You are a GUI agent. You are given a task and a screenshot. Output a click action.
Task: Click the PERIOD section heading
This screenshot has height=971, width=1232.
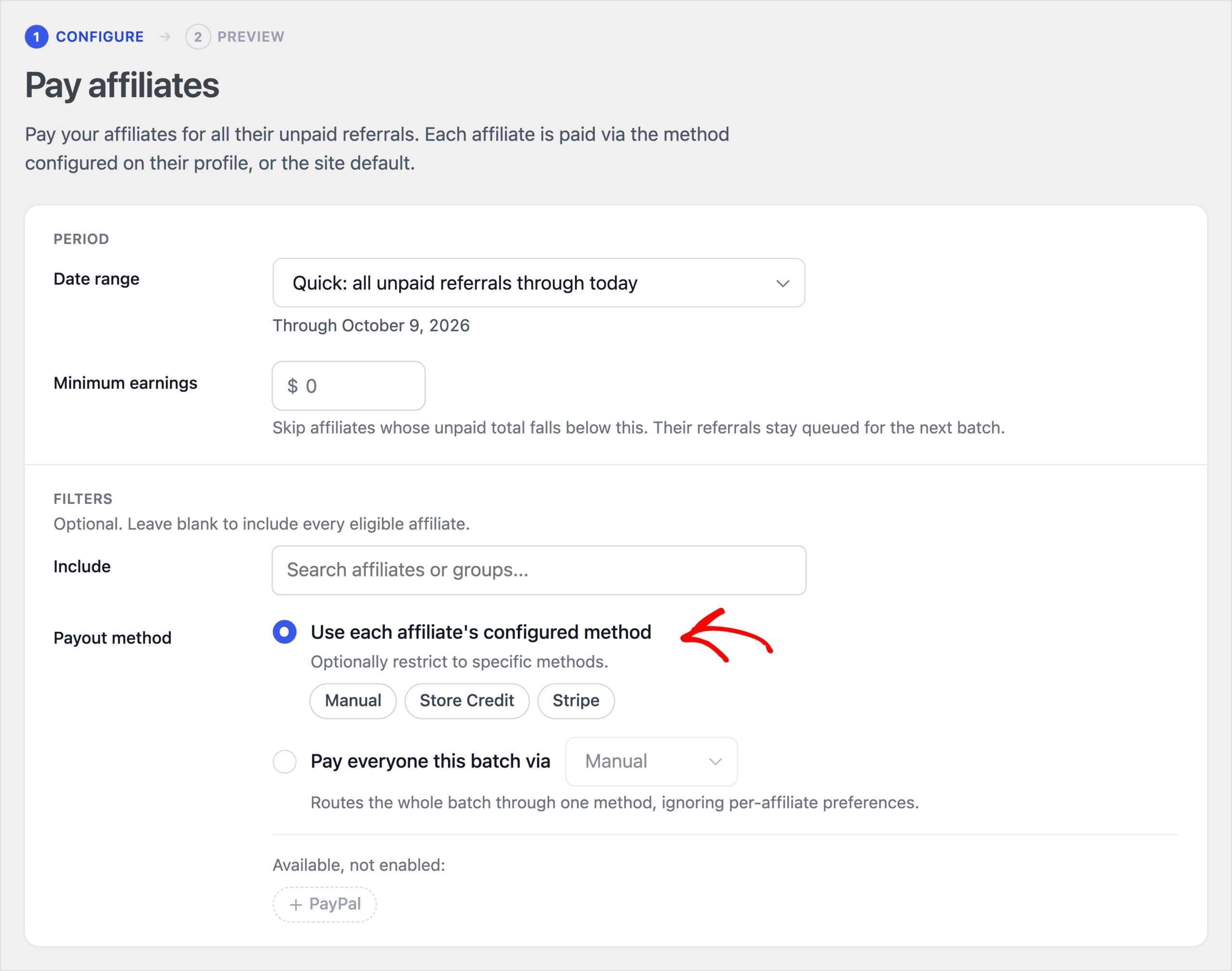click(81, 239)
